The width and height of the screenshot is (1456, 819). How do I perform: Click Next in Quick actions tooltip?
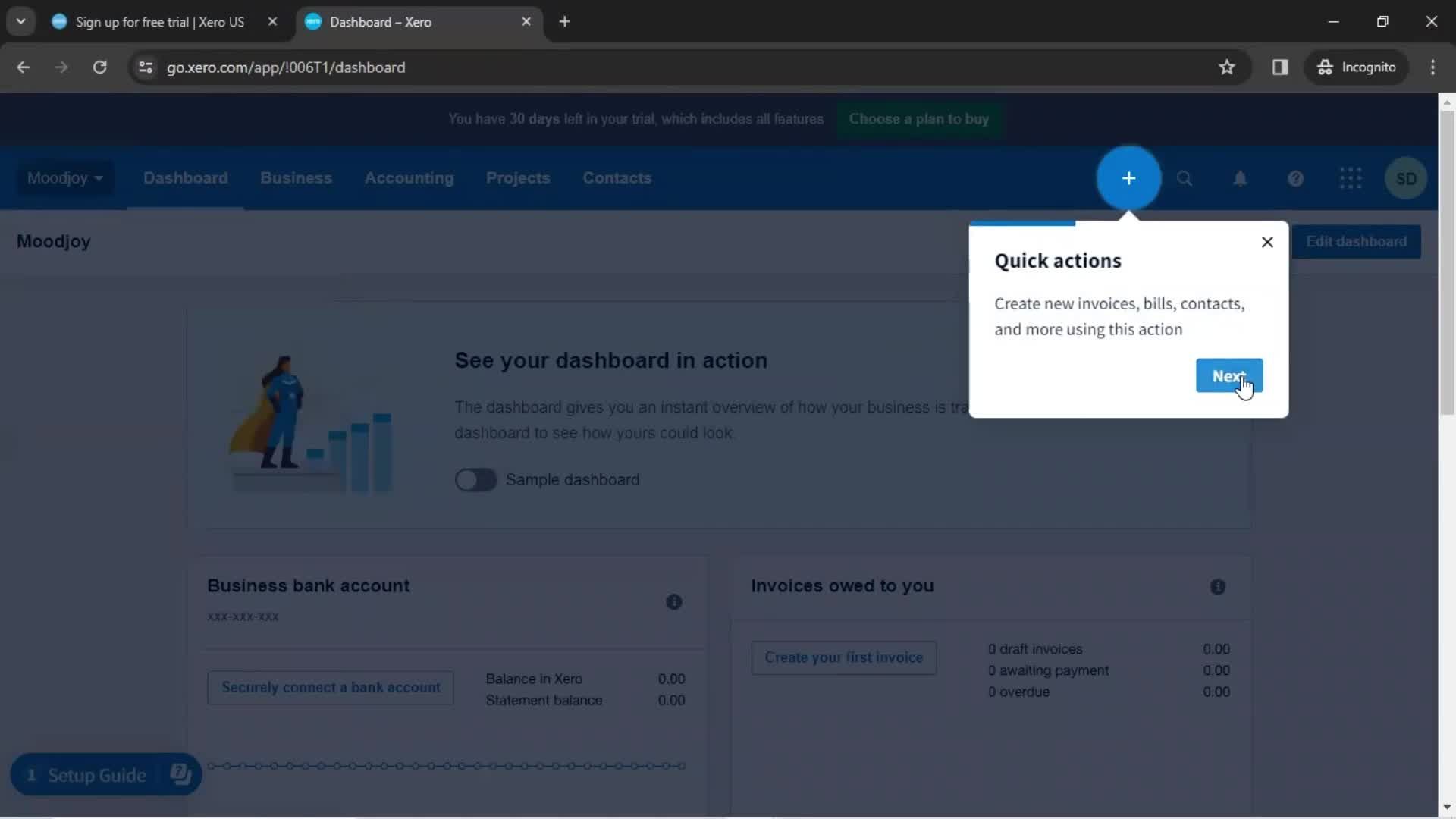tap(1229, 376)
